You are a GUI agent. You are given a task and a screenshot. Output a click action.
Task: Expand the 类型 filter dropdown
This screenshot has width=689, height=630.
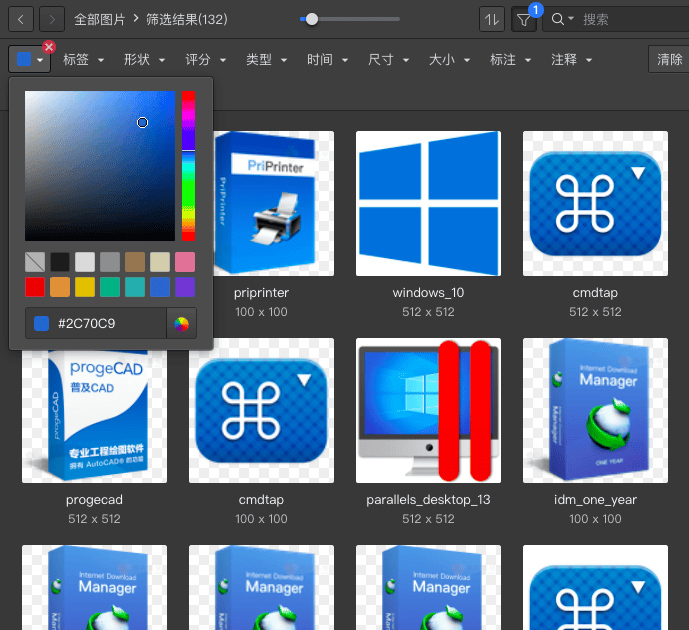click(x=266, y=59)
